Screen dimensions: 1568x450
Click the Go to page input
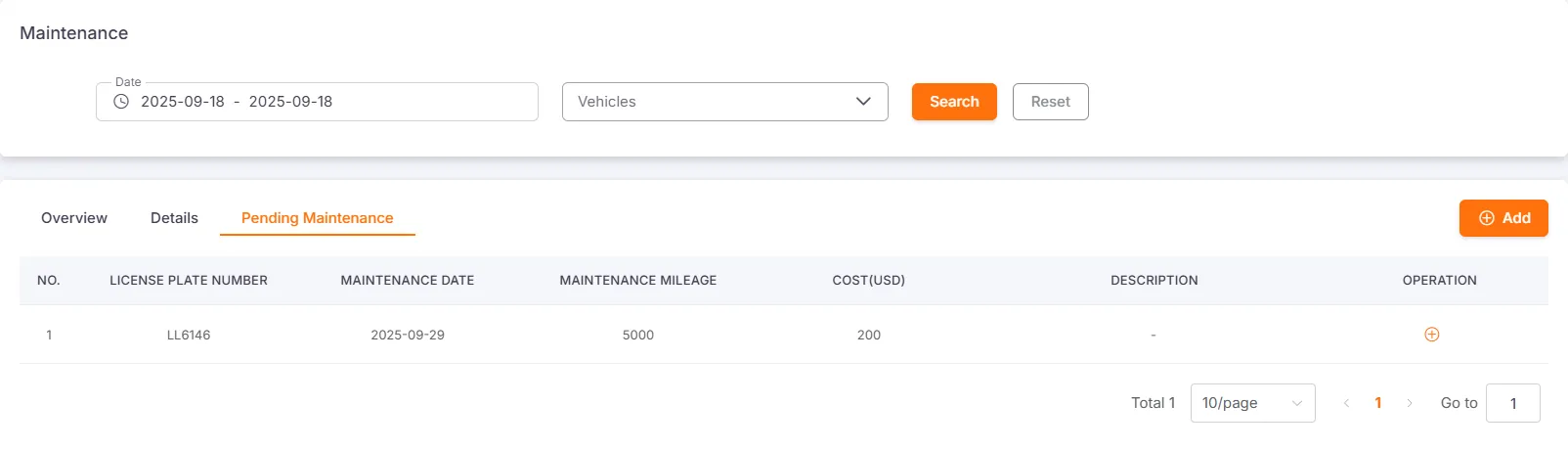(x=1513, y=403)
